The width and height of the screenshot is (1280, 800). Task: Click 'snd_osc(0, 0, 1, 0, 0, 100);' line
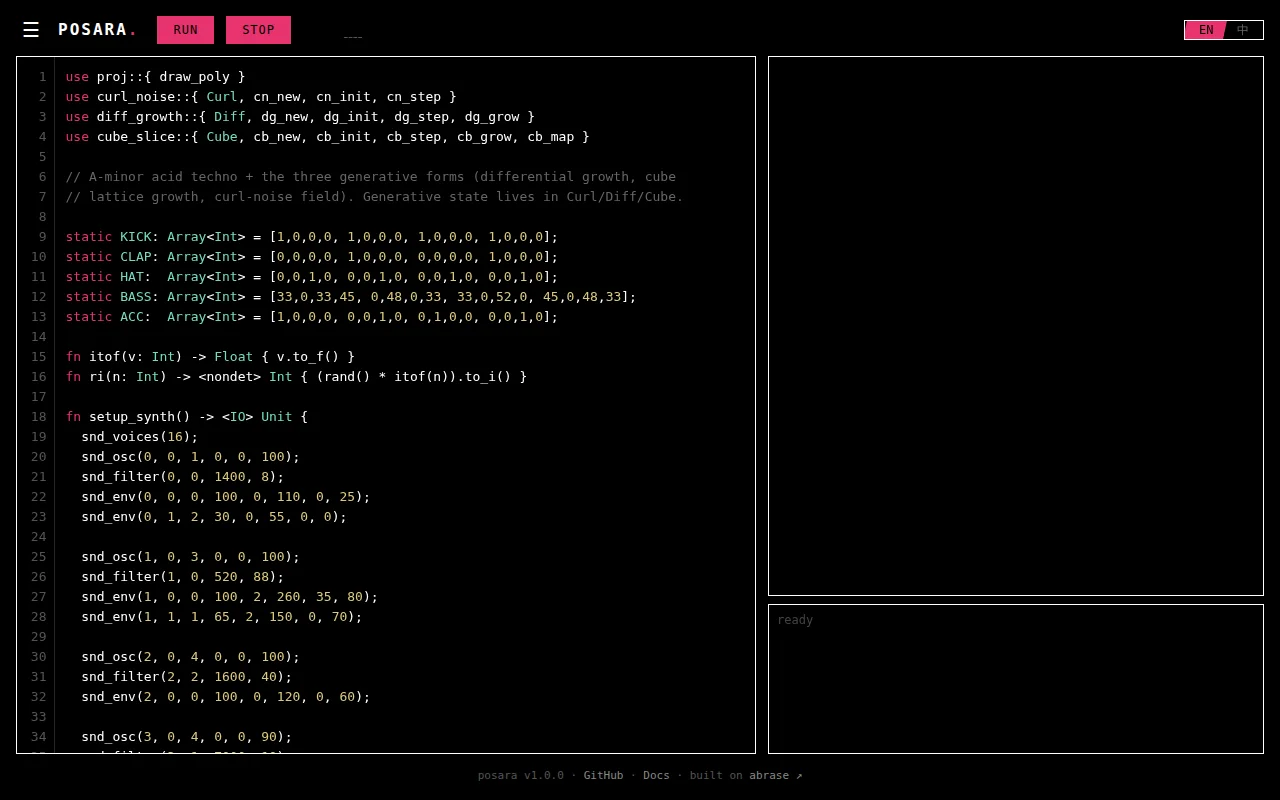point(191,457)
